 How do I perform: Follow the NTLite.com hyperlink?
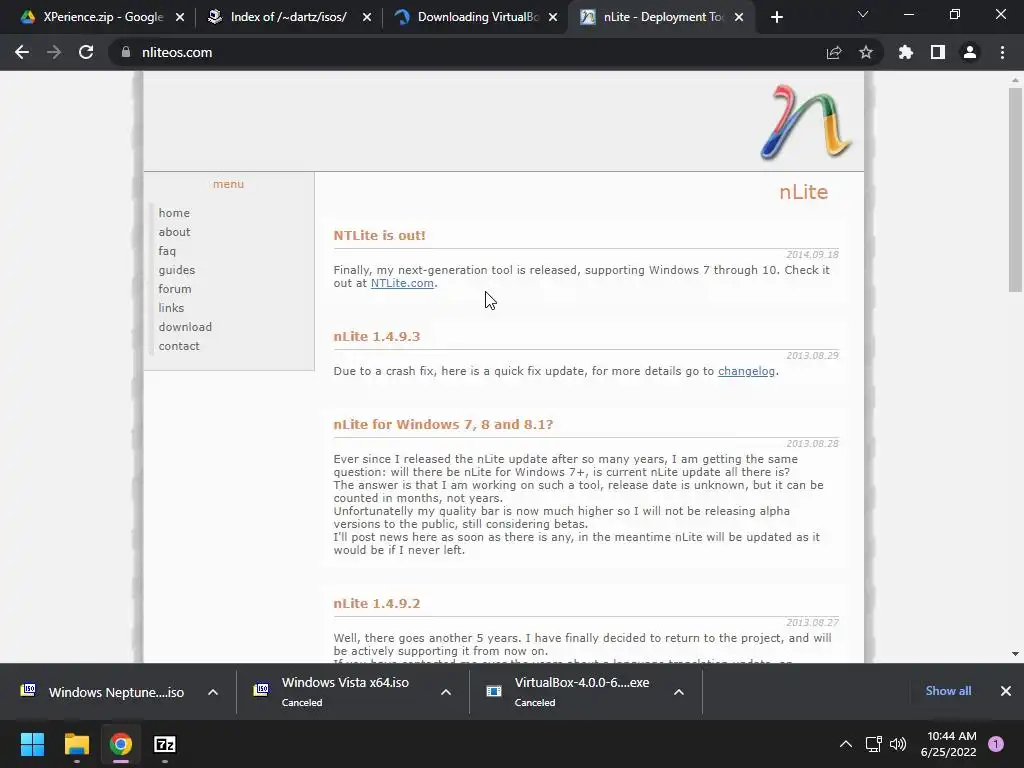(x=402, y=283)
